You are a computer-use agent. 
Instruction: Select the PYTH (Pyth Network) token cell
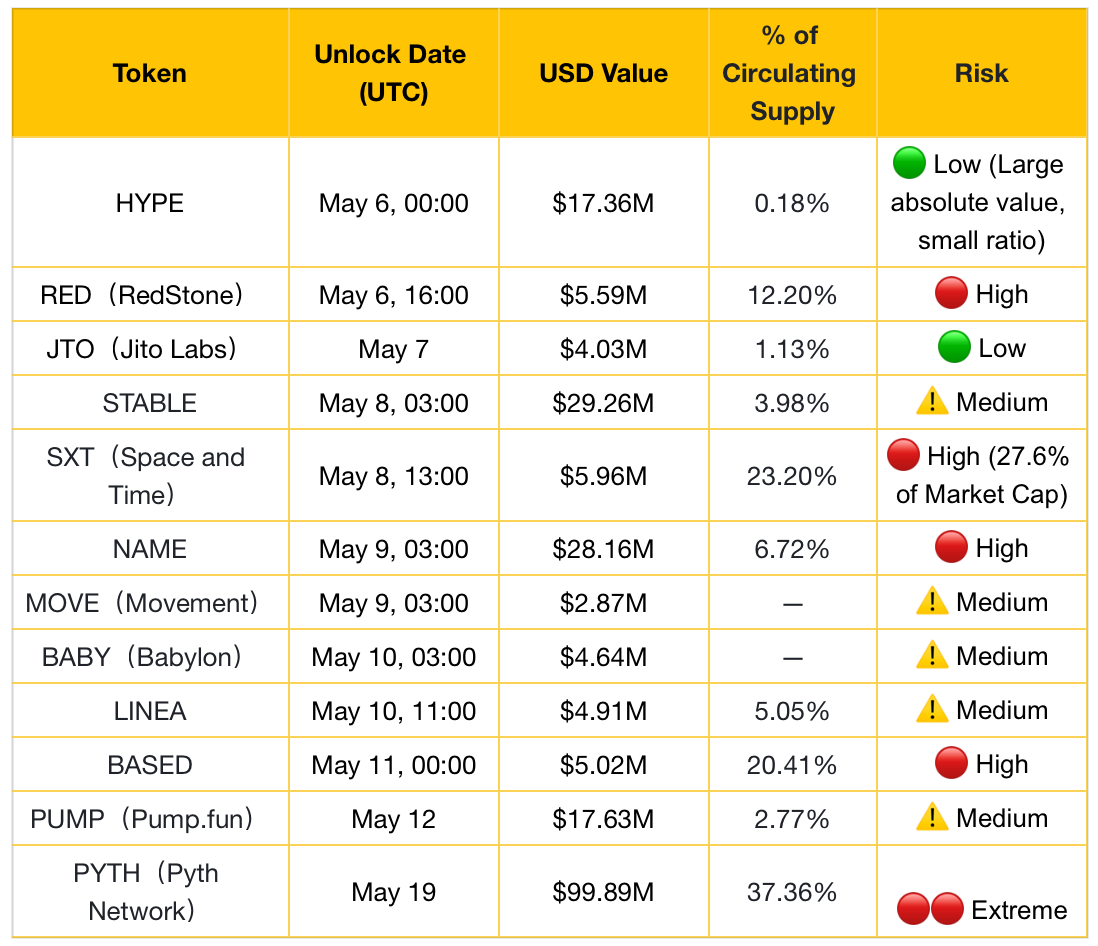click(150, 891)
